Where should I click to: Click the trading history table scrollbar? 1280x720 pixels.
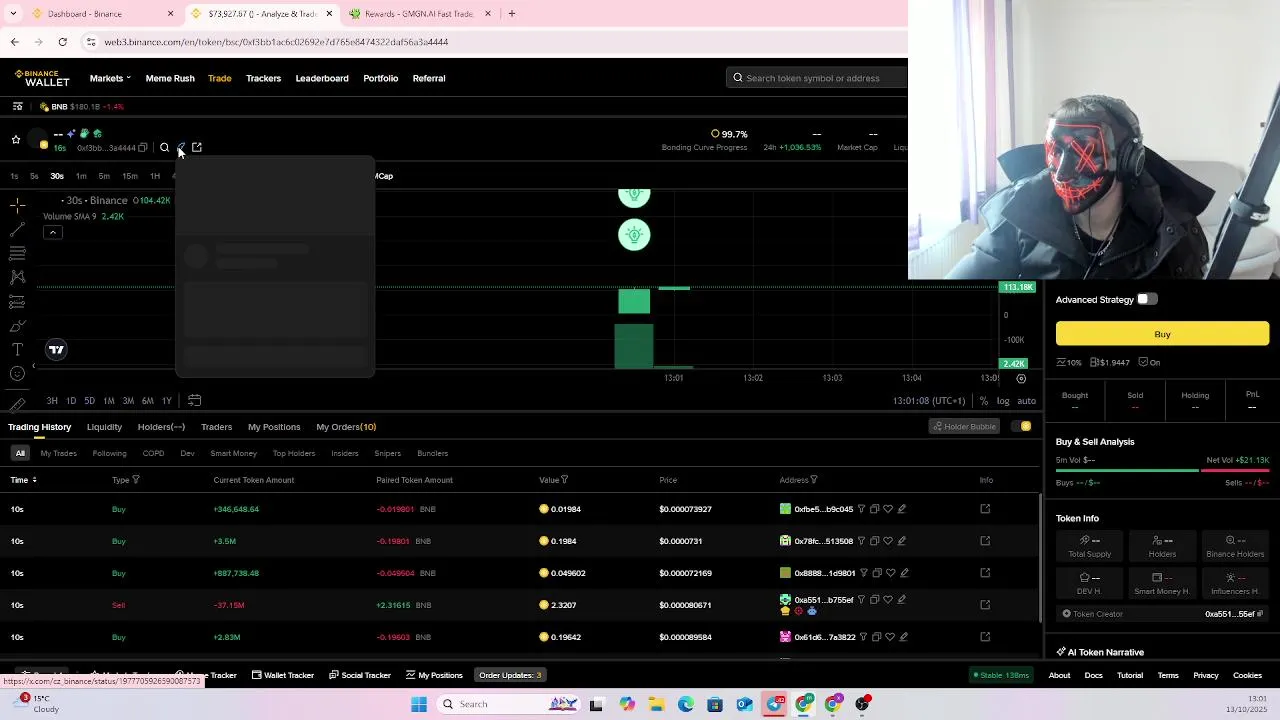(1040, 560)
